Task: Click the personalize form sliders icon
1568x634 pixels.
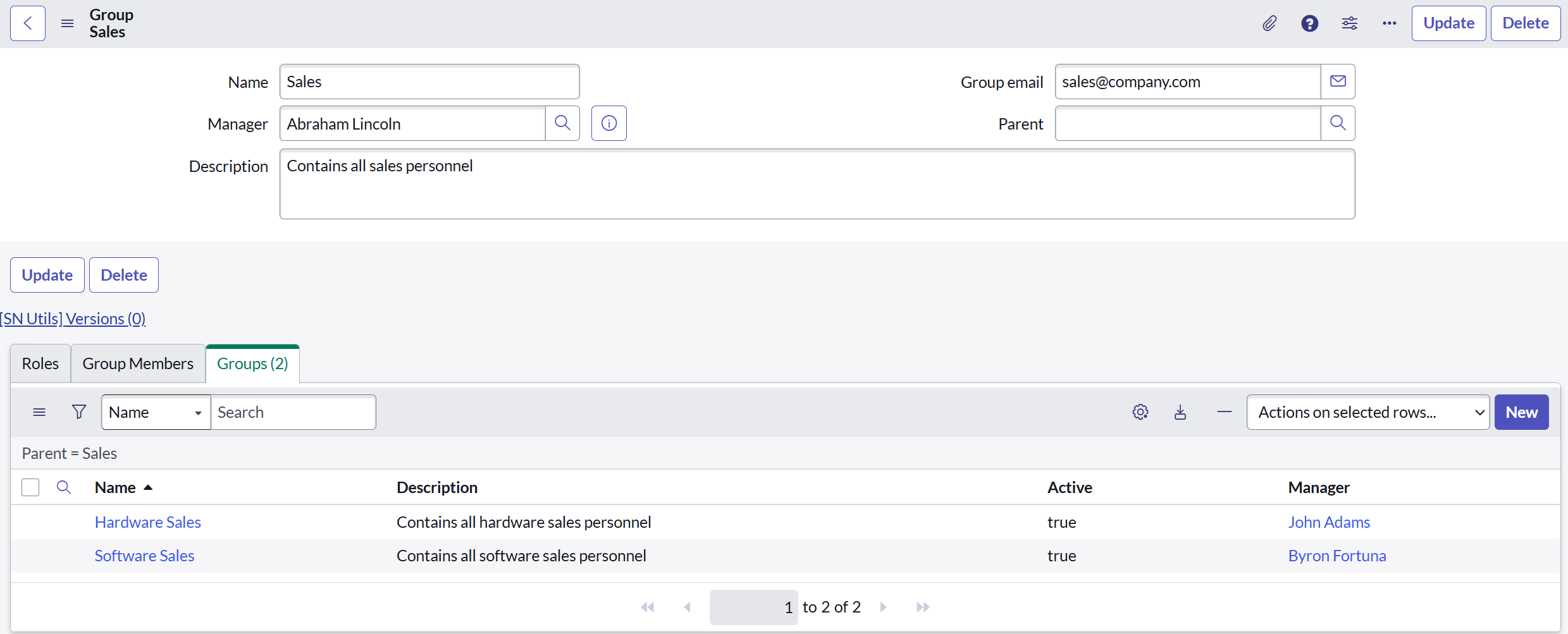Action: (1349, 23)
